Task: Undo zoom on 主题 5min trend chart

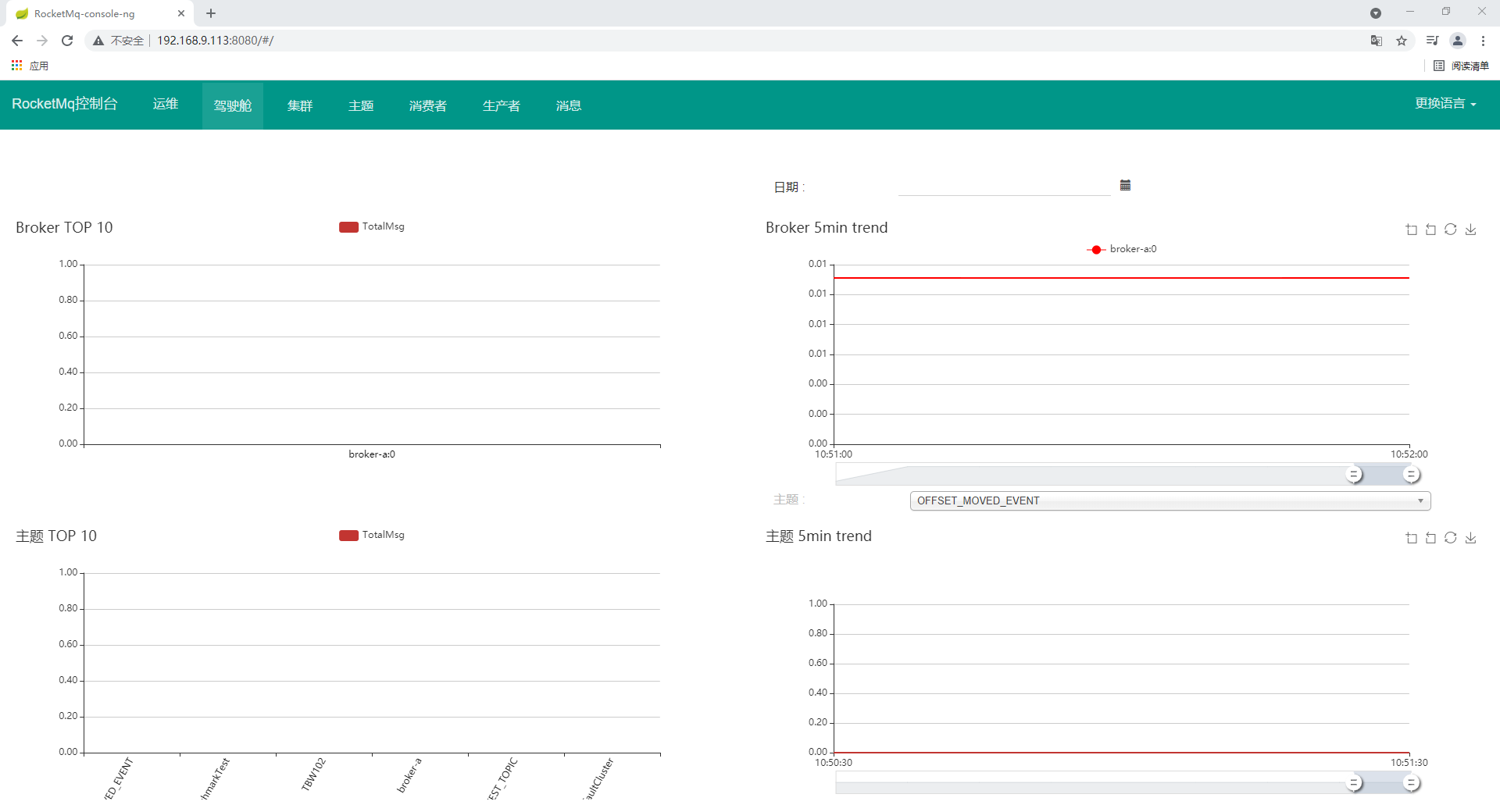Action: tap(1430, 538)
